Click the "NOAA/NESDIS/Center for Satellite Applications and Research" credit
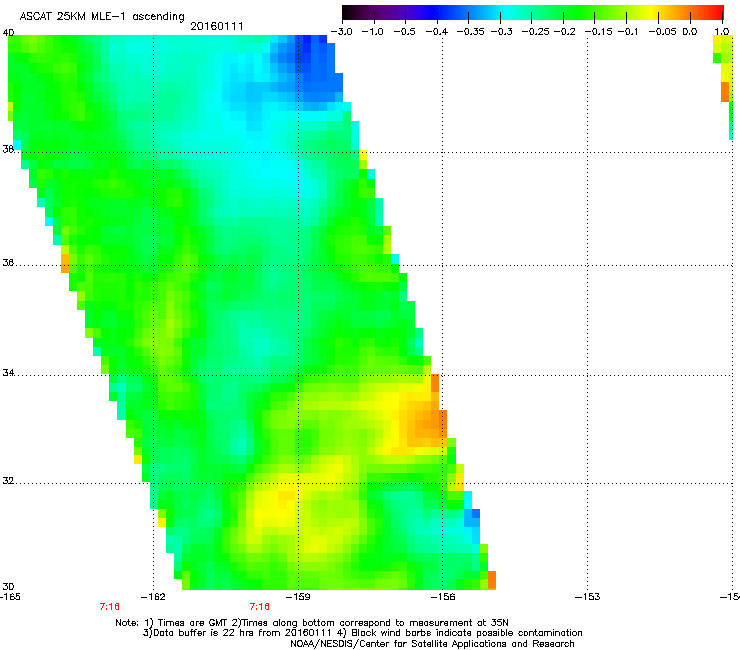Image resolution: width=740 pixels, height=650 pixels. (432, 644)
